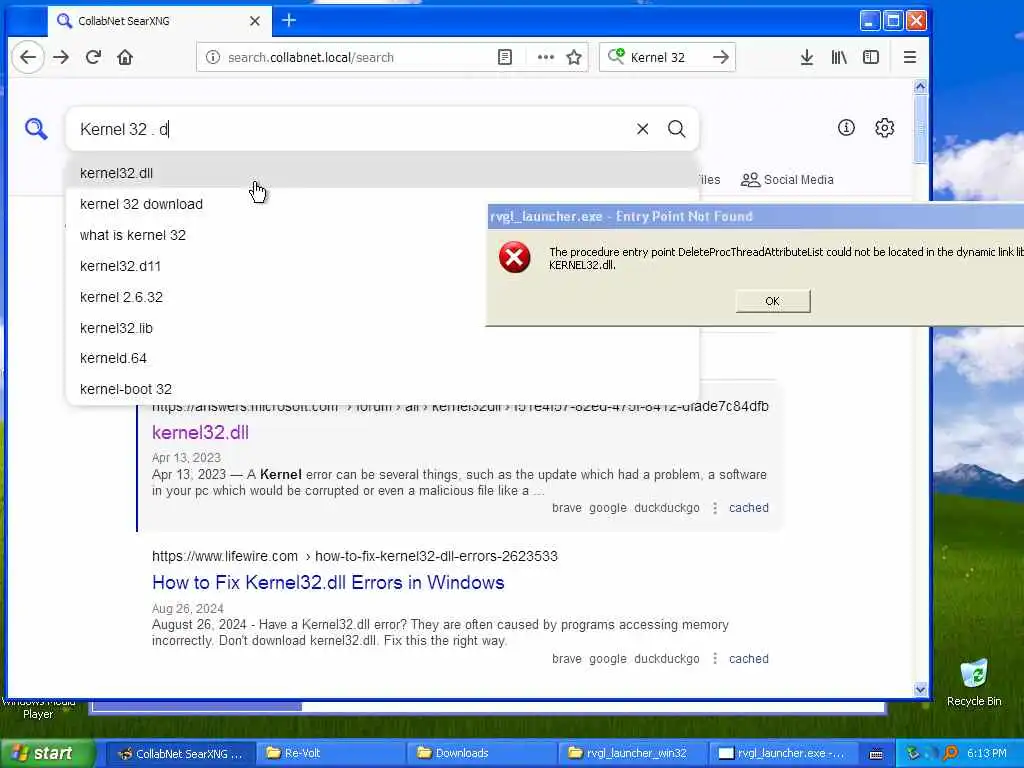Open cached copy of the kernel32.dll result

click(x=748, y=507)
